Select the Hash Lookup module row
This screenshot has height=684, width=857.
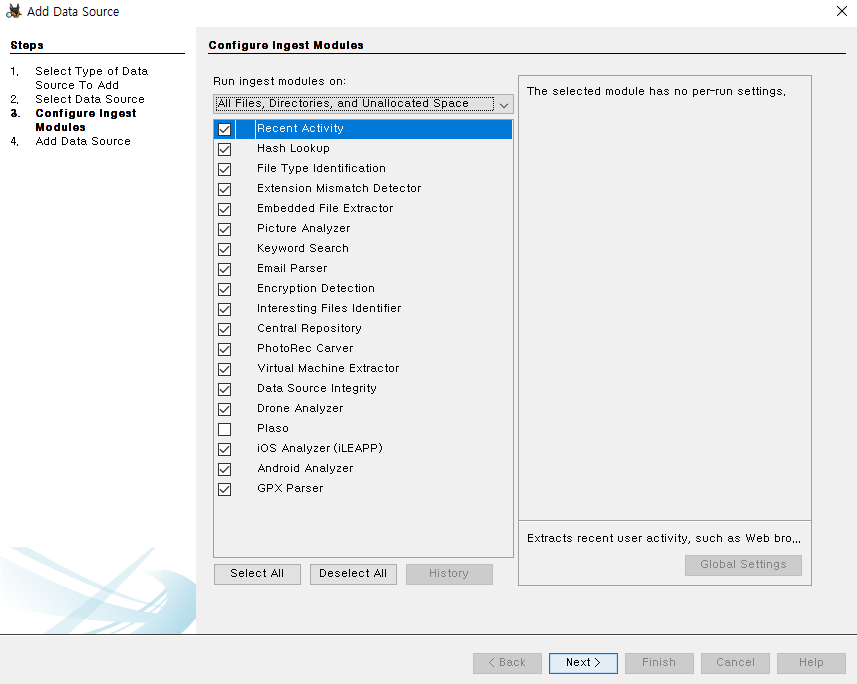point(363,149)
